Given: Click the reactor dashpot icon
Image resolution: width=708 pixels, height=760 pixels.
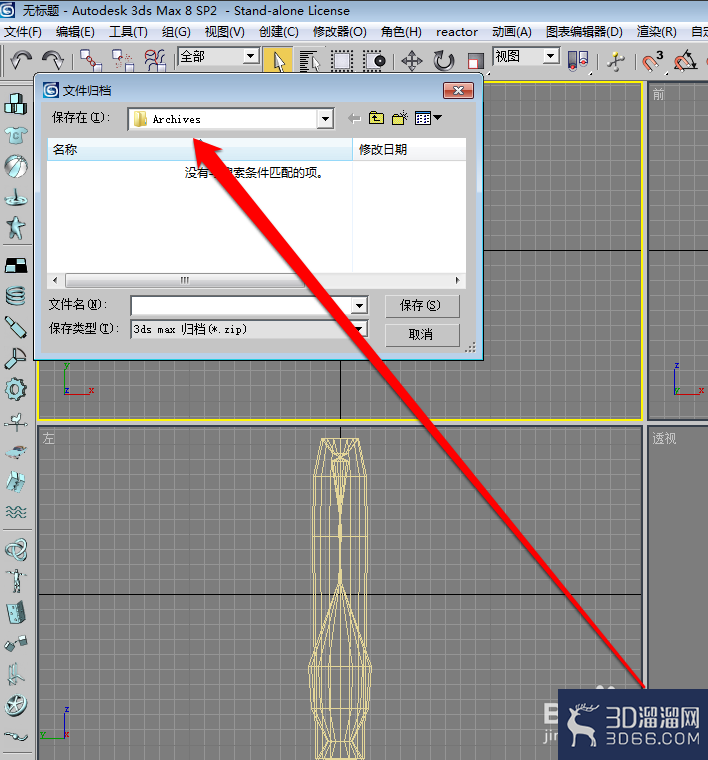Looking at the screenshot, I should click(16, 327).
